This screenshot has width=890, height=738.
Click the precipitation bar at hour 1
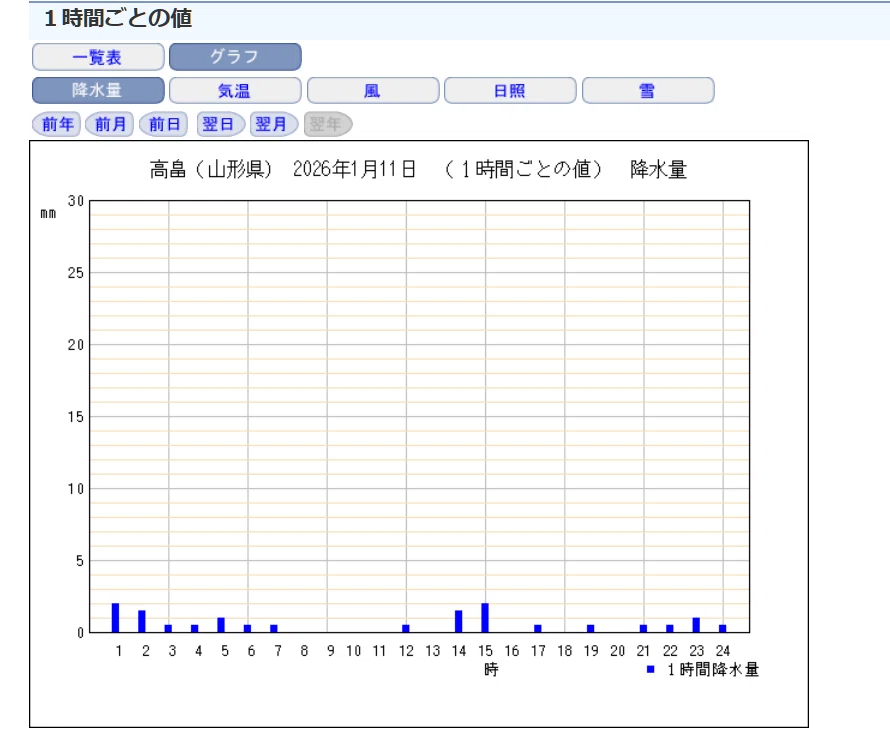pyautogui.click(x=115, y=618)
